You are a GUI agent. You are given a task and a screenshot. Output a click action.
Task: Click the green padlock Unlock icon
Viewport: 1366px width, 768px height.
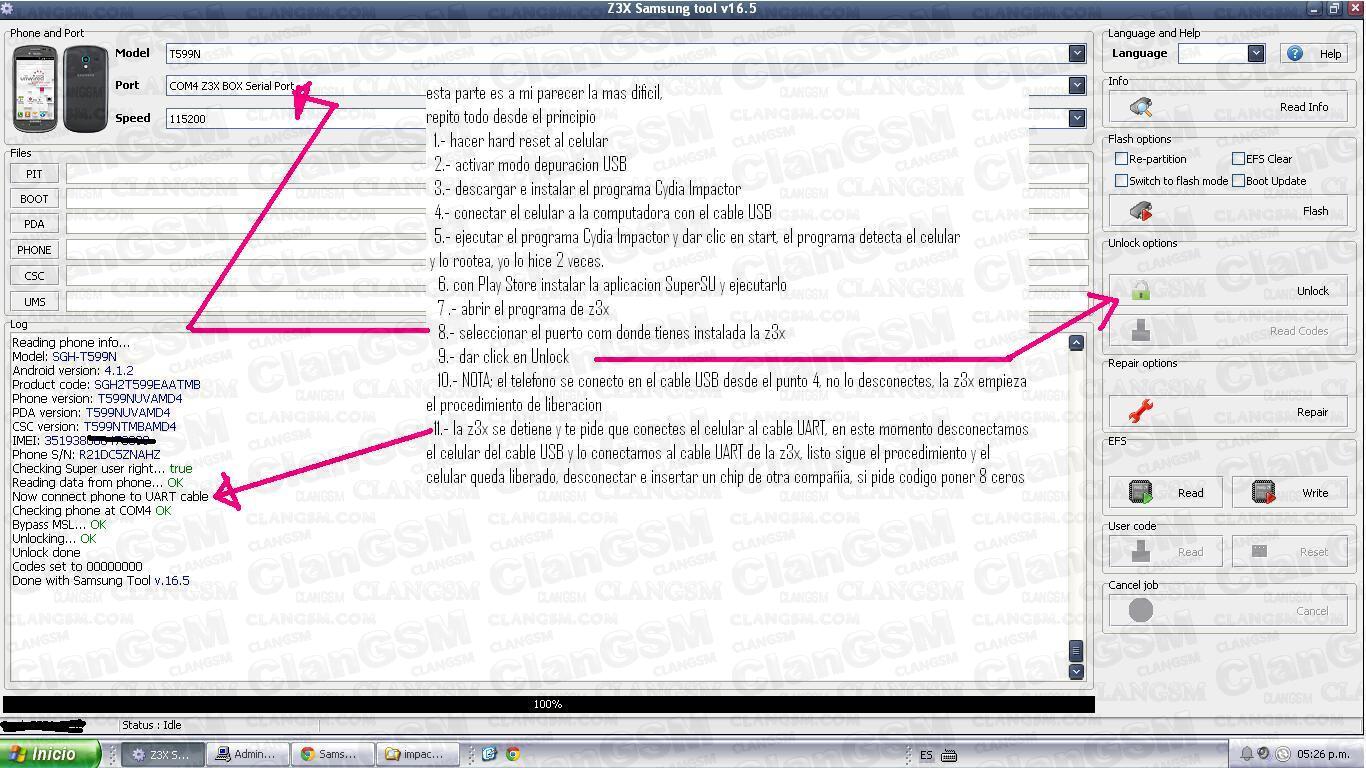click(x=1140, y=291)
